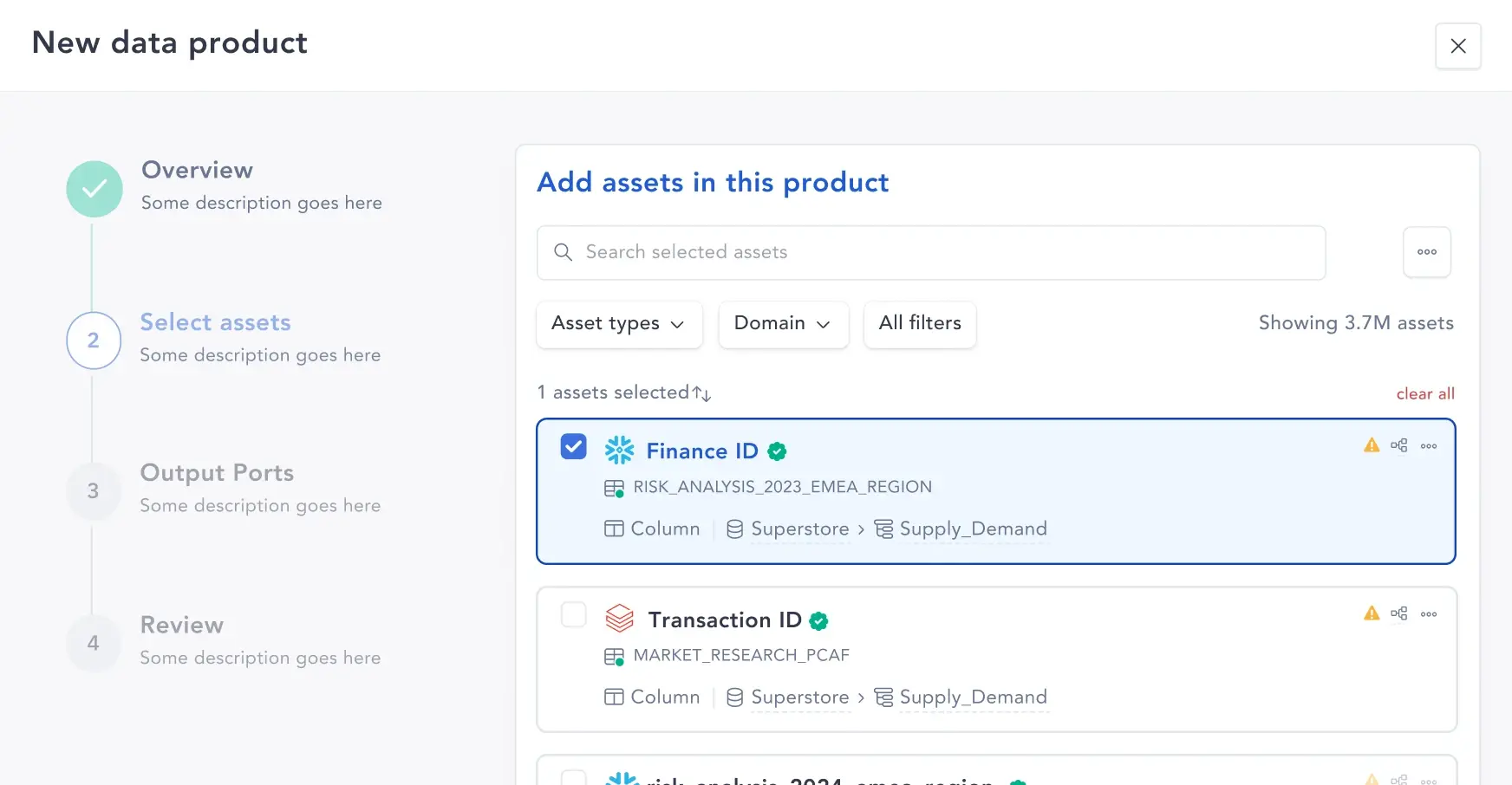This screenshot has width=1512, height=785.
Task: Click the verified badge beside Transaction ID
Action: [x=818, y=620]
